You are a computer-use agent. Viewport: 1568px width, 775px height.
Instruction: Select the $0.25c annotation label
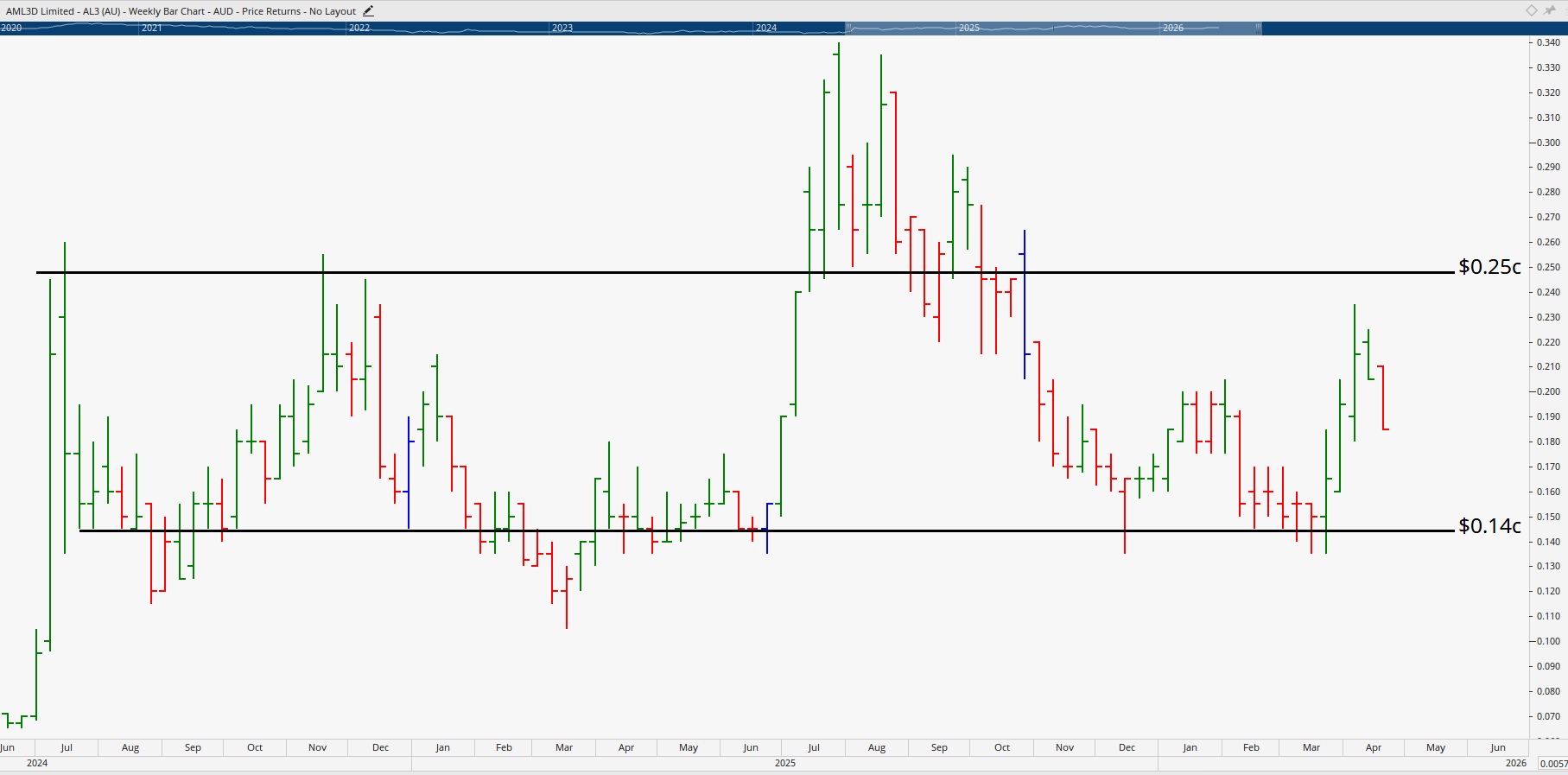(1489, 267)
